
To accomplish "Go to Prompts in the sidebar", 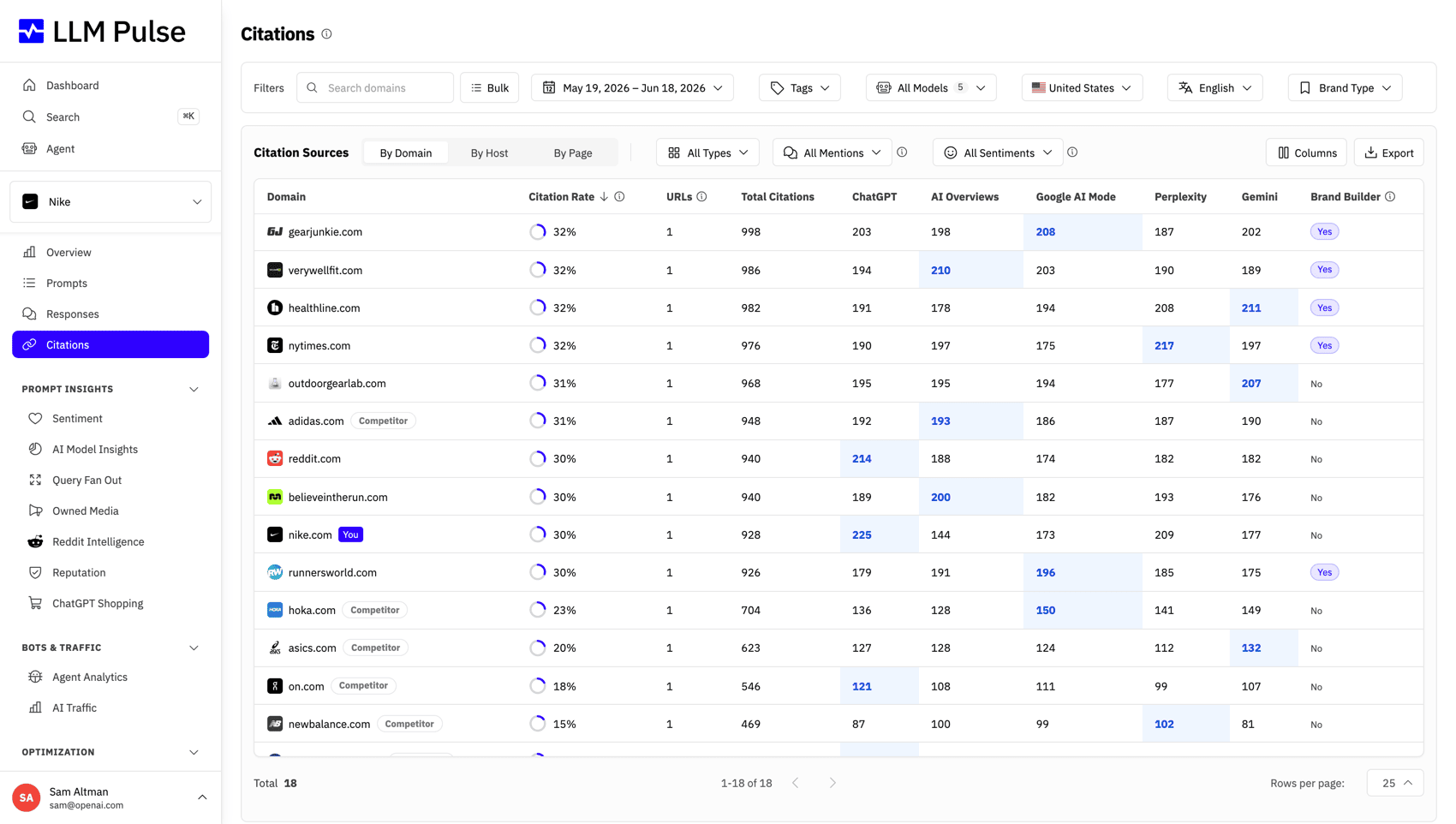I will (x=110, y=284).
